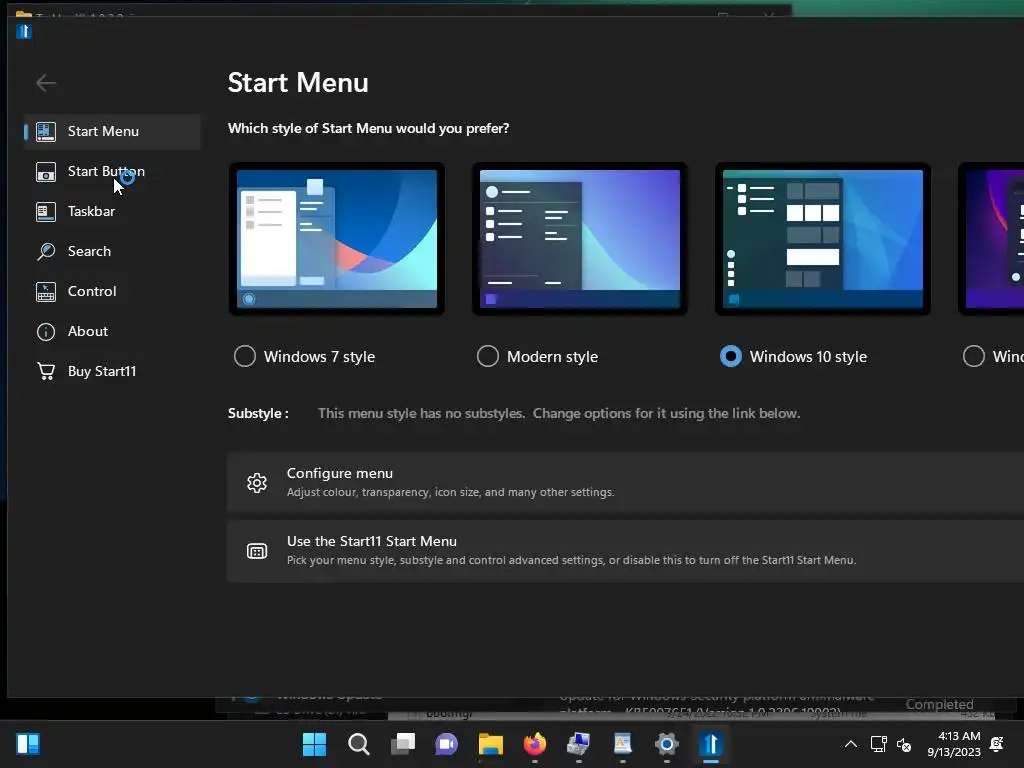Select the partially visible fourth style radio
The image size is (1024, 768).
974,357
